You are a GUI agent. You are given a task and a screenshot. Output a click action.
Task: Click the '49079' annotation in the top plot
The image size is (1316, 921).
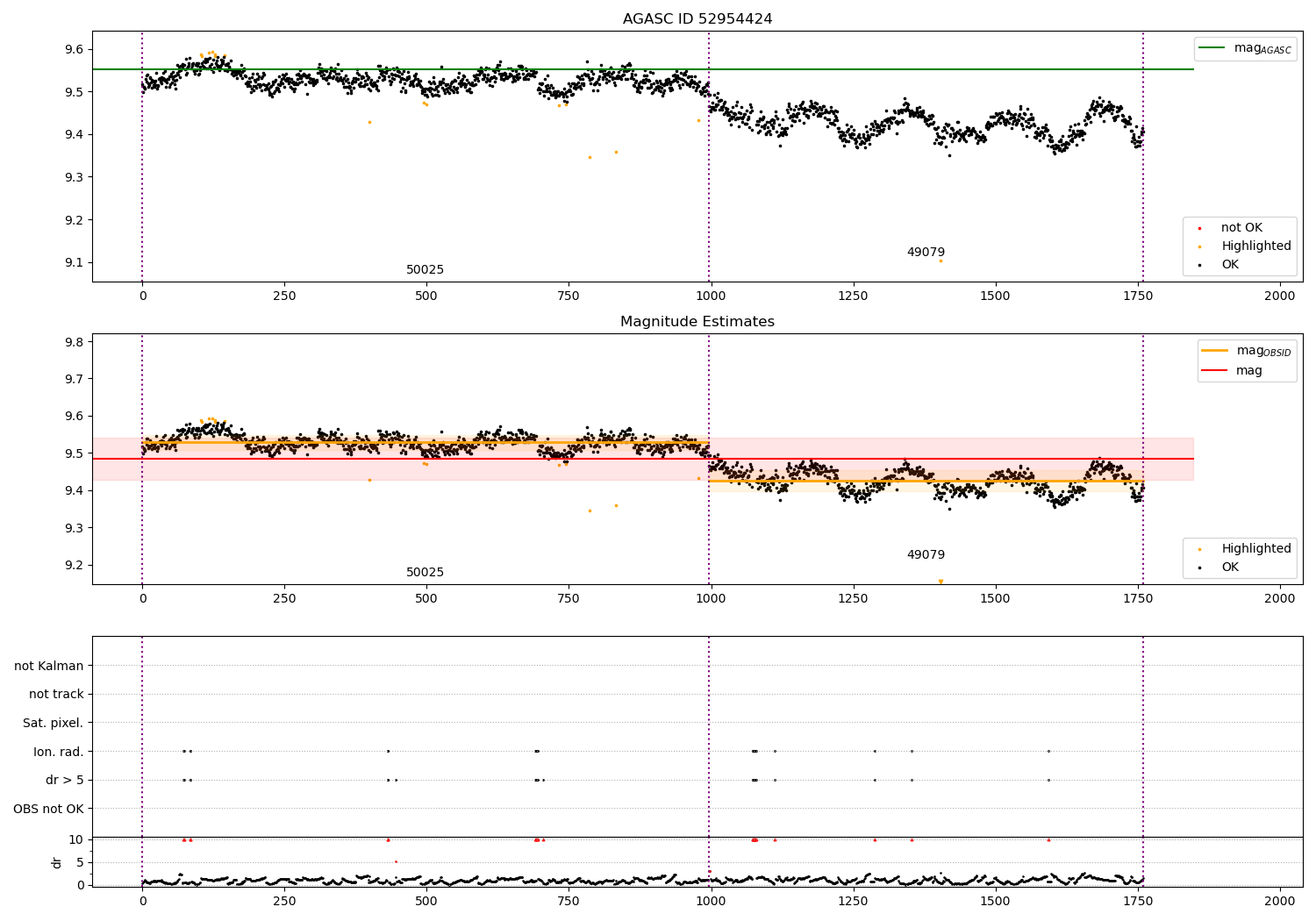926,253
